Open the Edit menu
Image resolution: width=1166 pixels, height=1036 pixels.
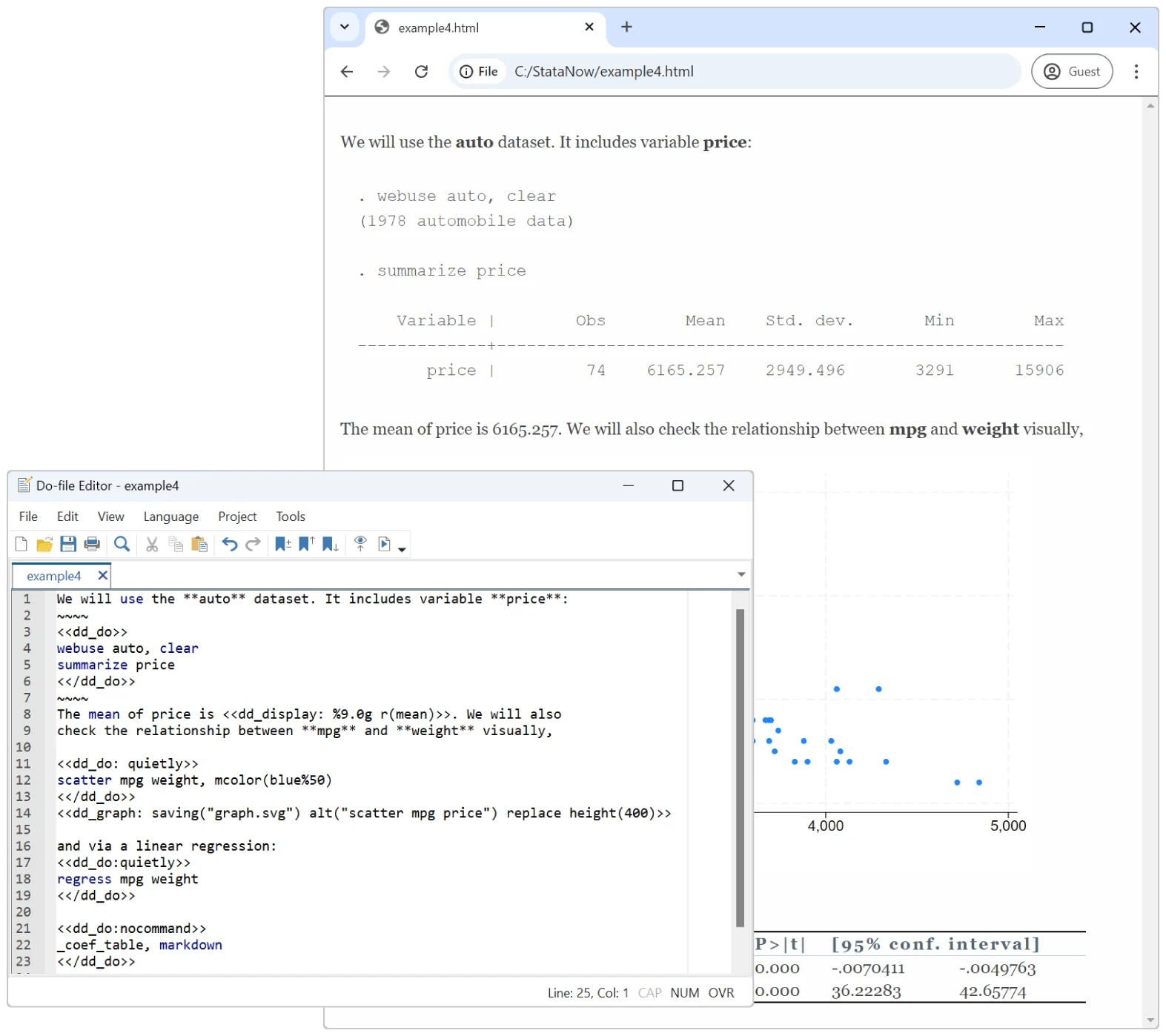click(x=67, y=517)
